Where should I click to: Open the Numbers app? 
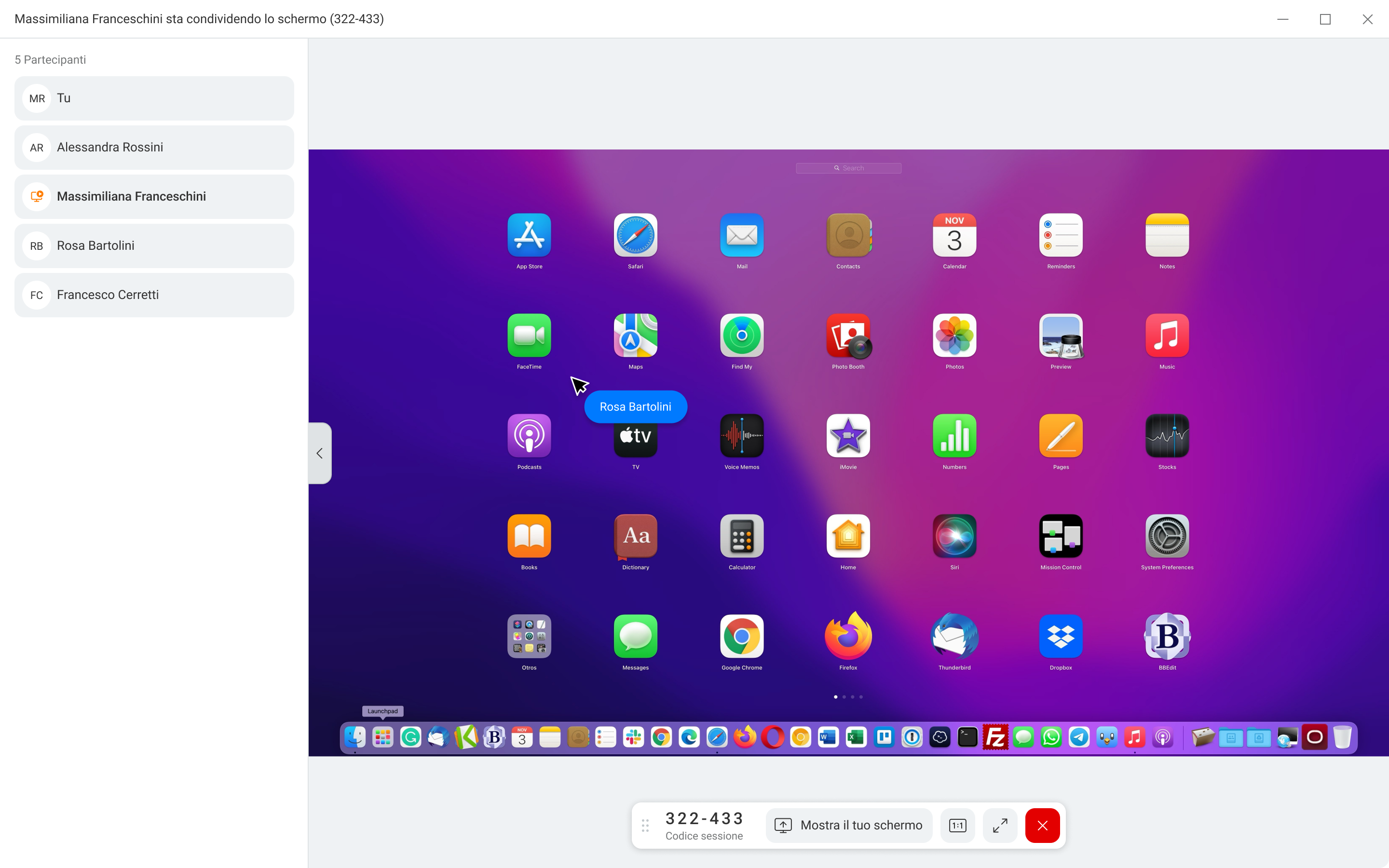954,436
